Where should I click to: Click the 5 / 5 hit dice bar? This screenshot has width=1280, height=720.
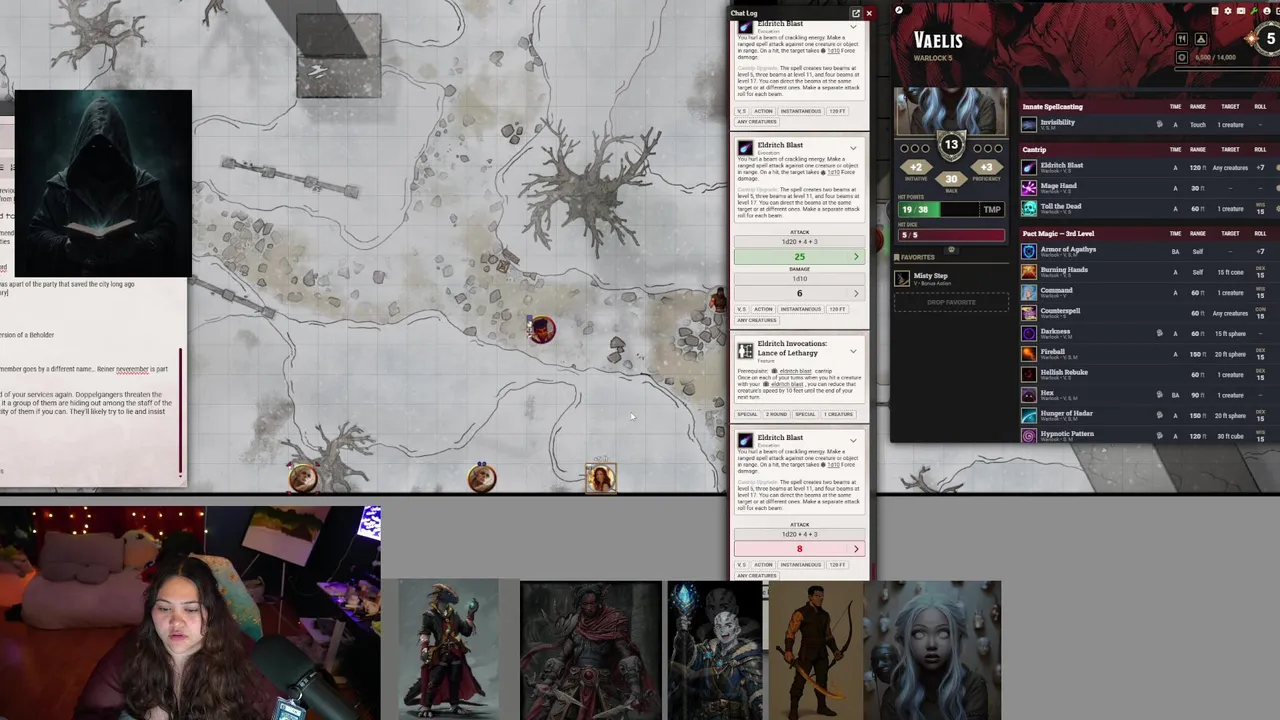tap(951, 235)
